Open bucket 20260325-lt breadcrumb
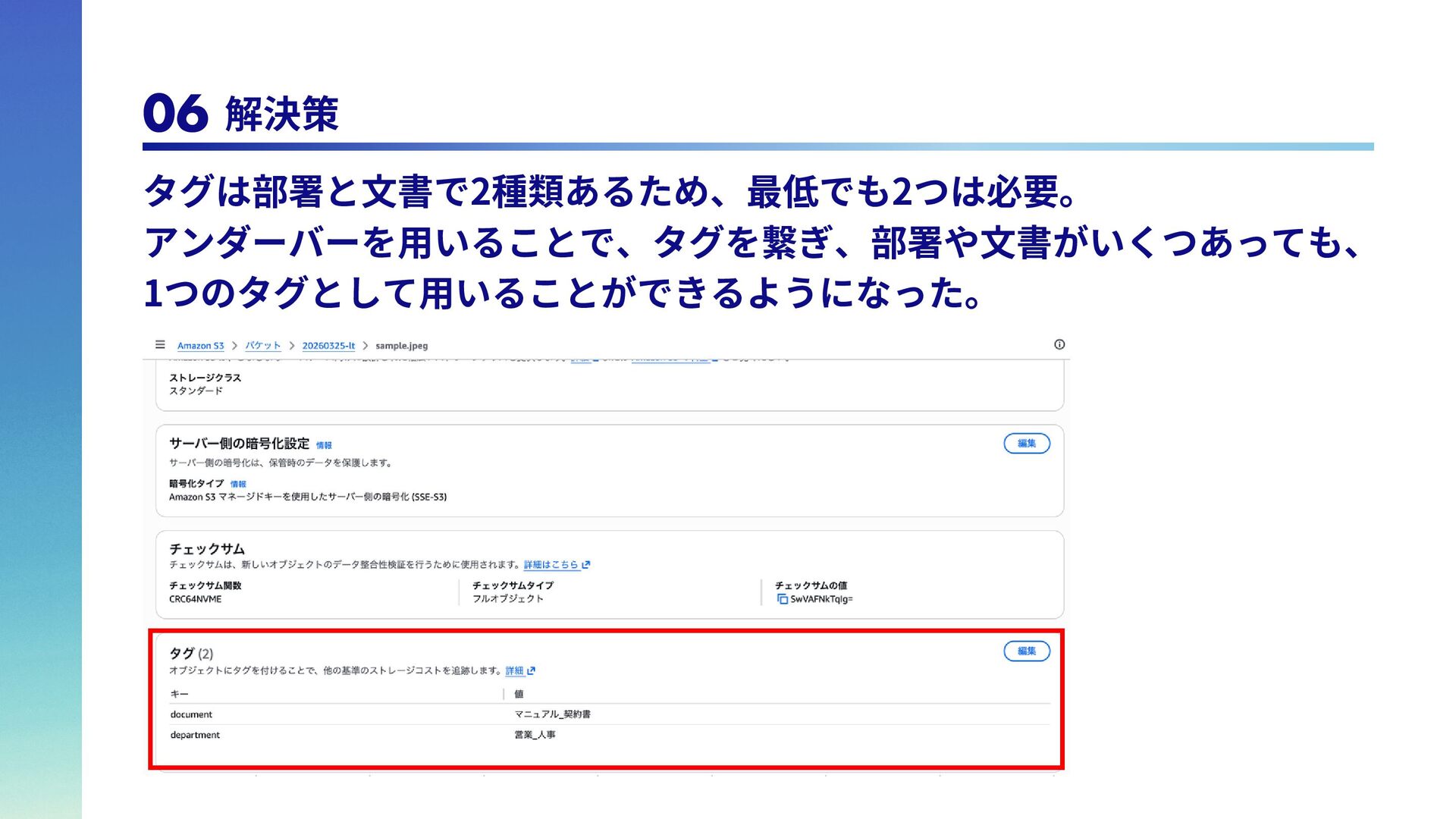 328,346
